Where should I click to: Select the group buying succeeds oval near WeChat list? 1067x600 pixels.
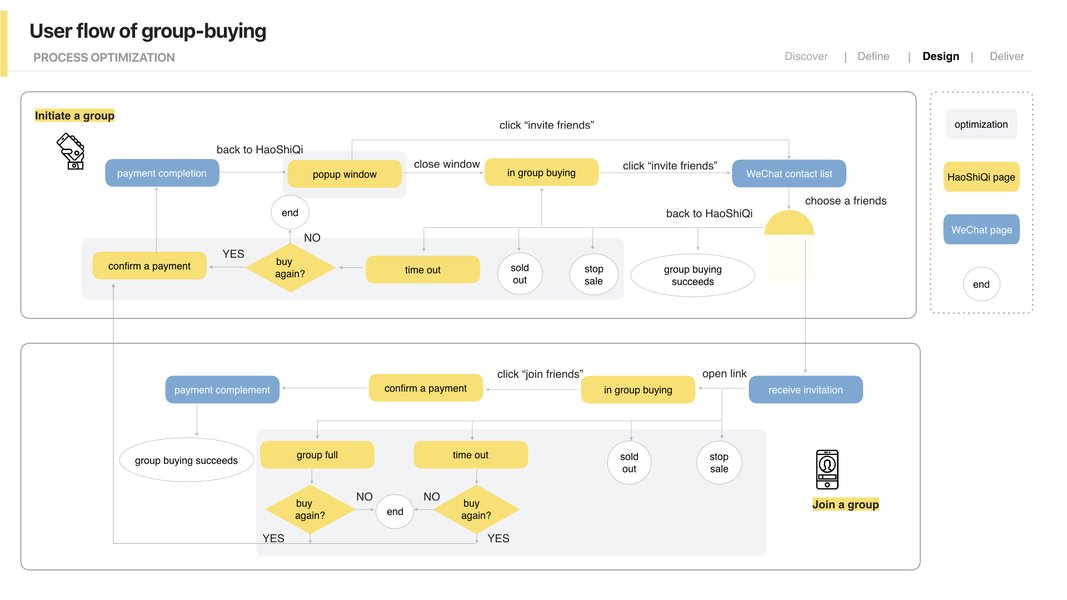[693, 275]
